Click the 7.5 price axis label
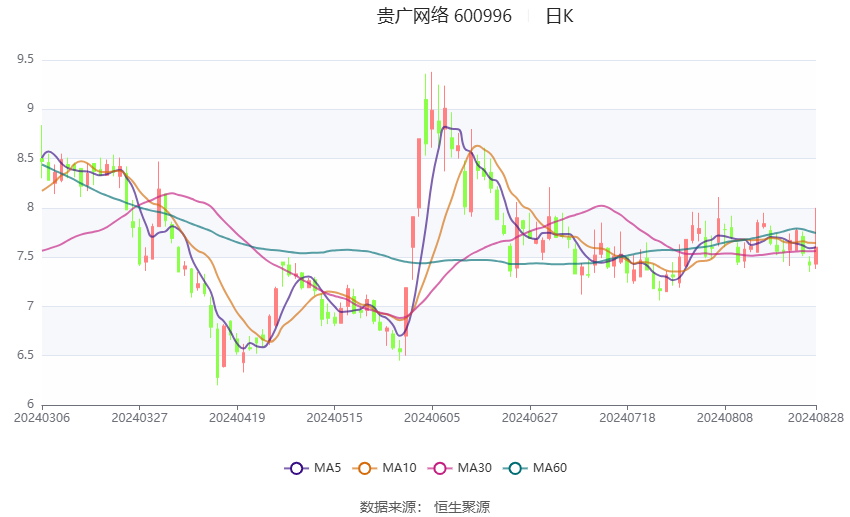 click(x=25, y=256)
